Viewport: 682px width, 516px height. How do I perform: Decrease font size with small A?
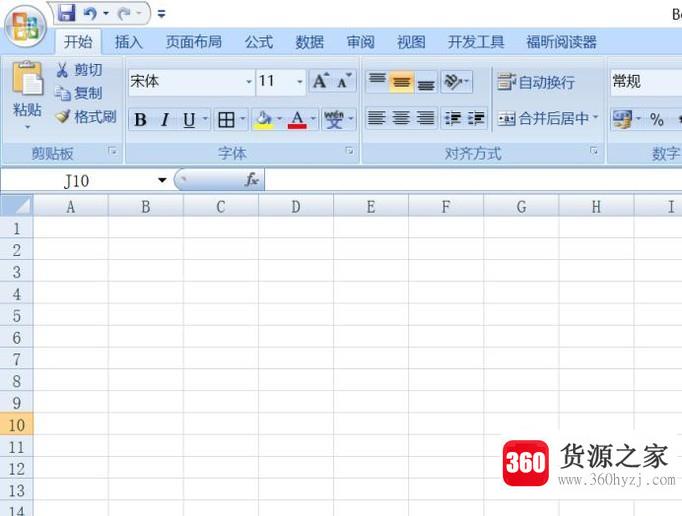pyautogui.click(x=344, y=81)
